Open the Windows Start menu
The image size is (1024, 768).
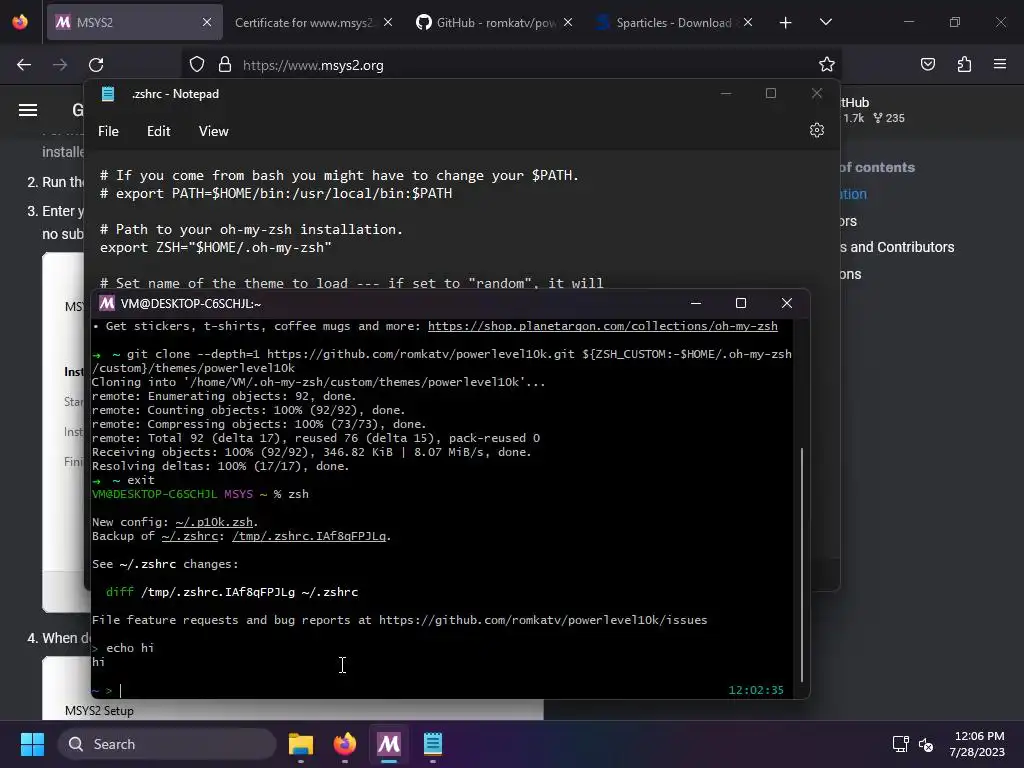click(32, 744)
